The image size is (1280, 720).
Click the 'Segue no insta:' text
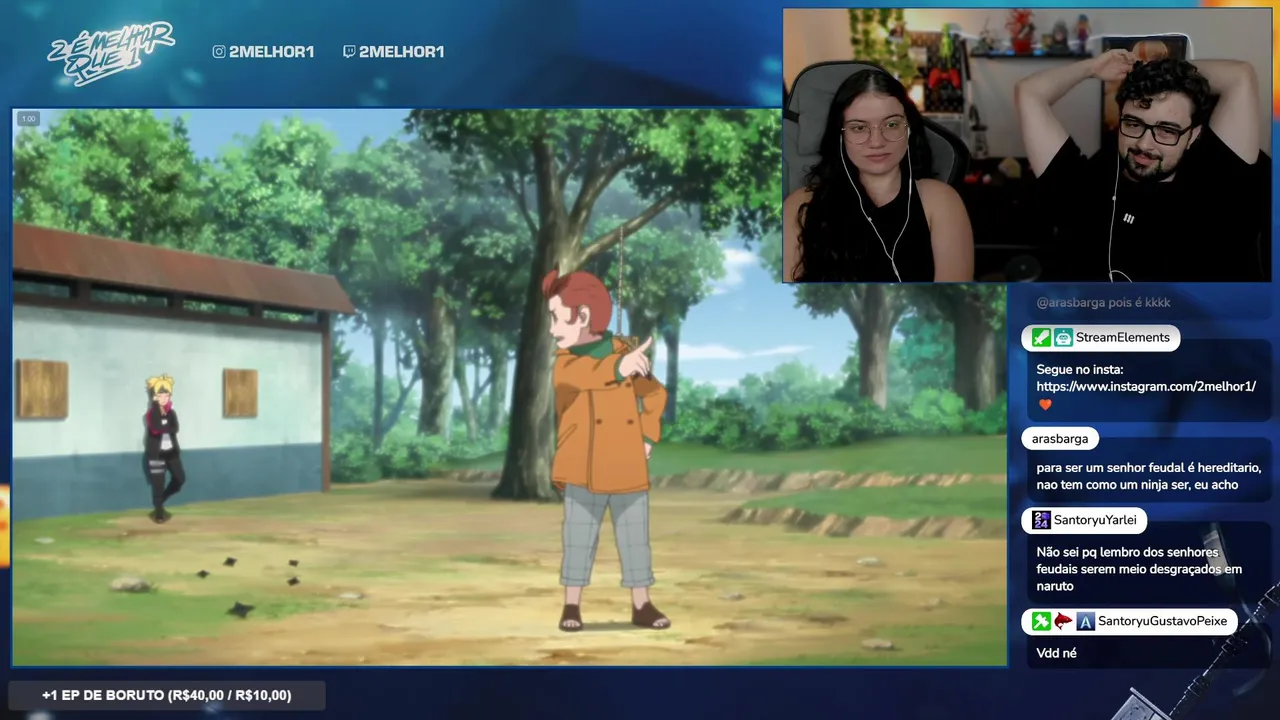coord(1080,369)
